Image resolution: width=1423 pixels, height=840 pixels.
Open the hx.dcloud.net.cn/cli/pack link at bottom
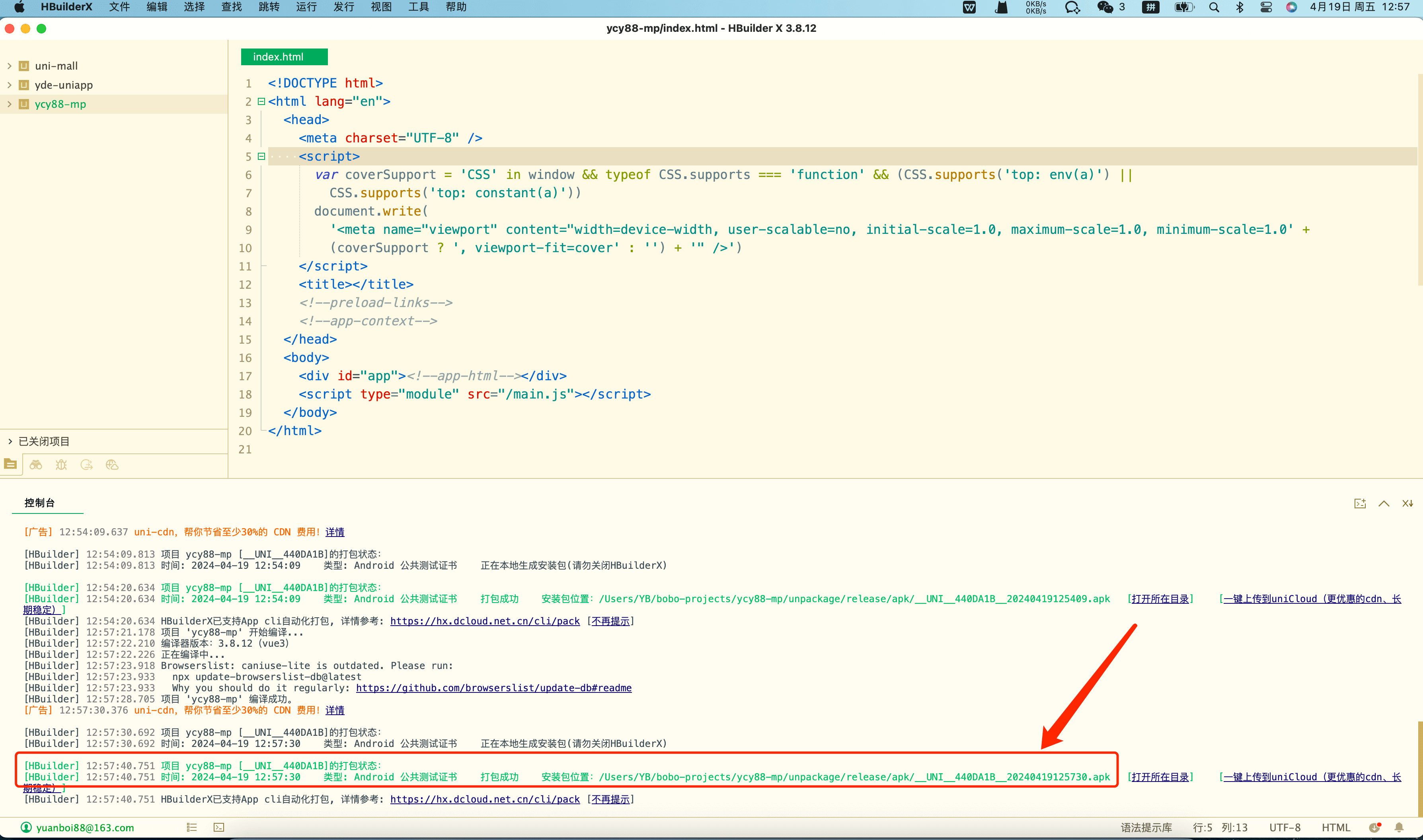point(485,799)
